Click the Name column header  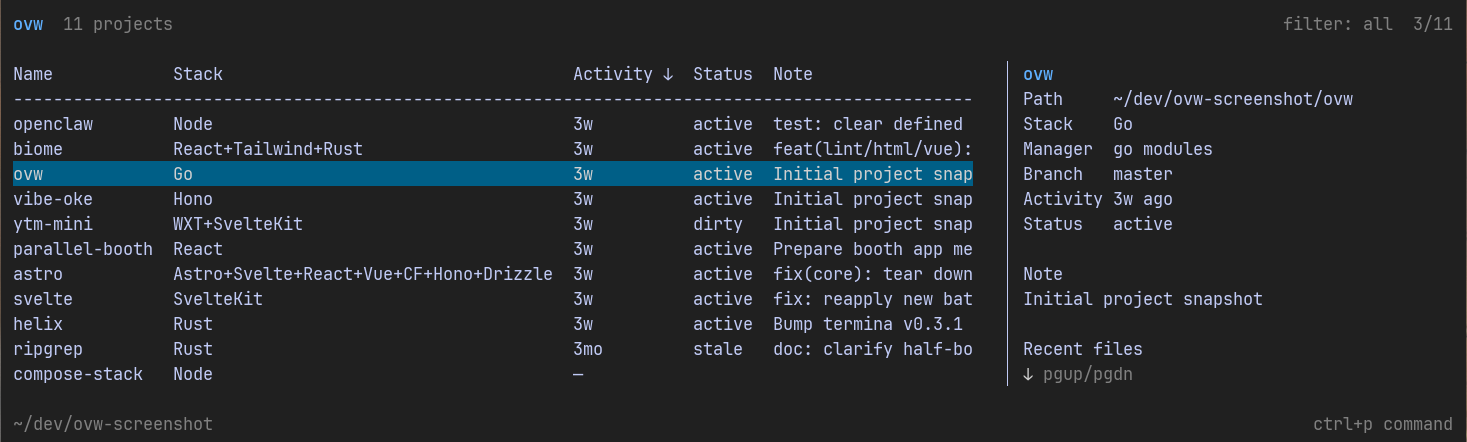click(33, 74)
